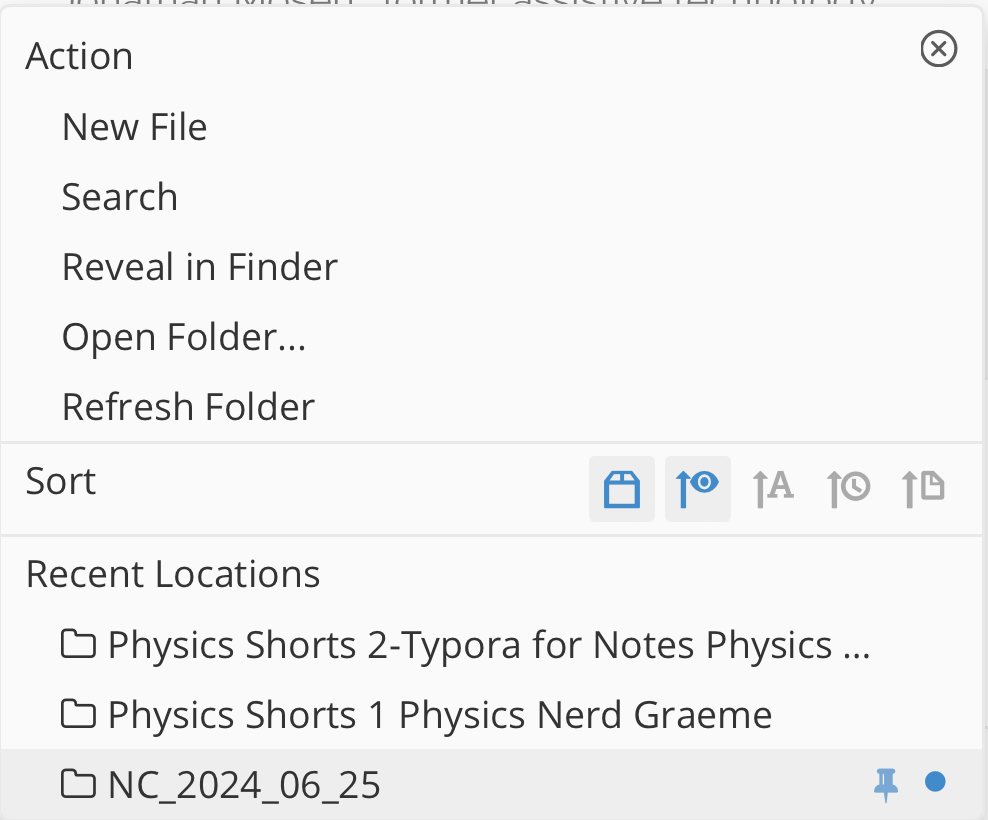The width and height of the screenshot is (988, 820).
Task: Choose New File from Action menu
Action: pos(134,127)
